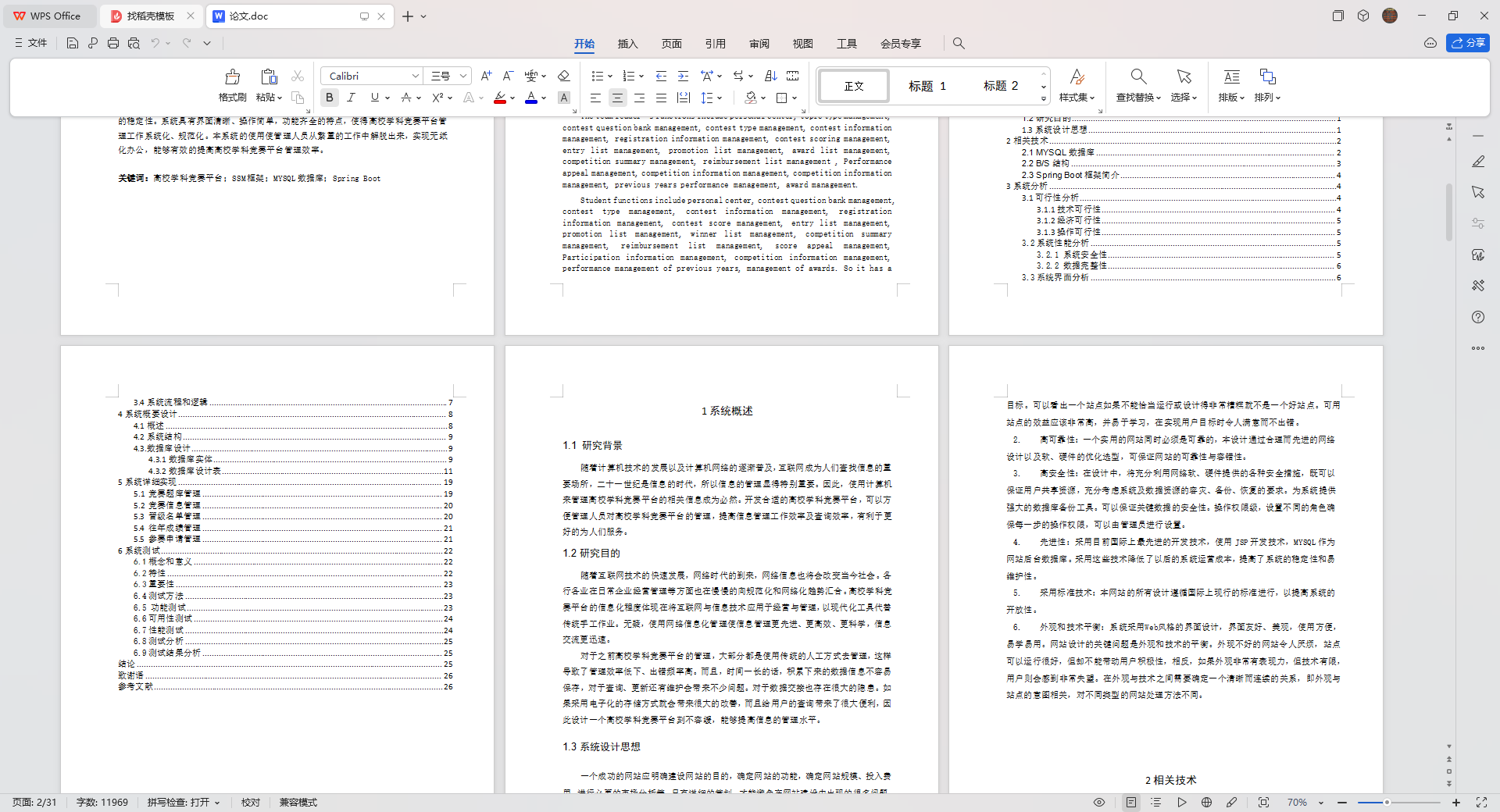
Task: Open the 页面 ribbon tab
Action: [x=672, y=44]
